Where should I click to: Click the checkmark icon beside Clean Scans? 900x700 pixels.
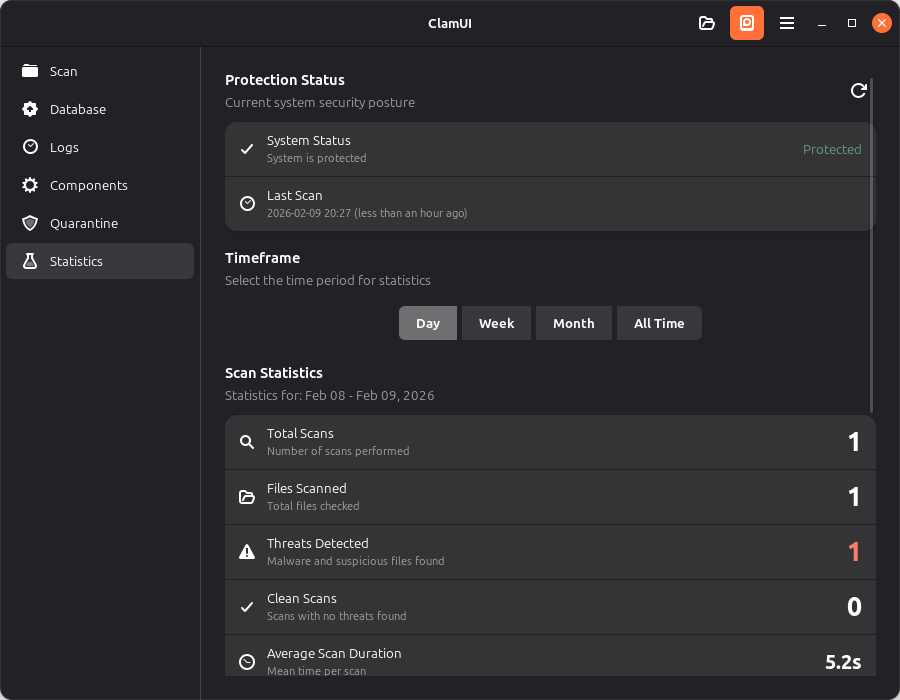pos(247,606)
